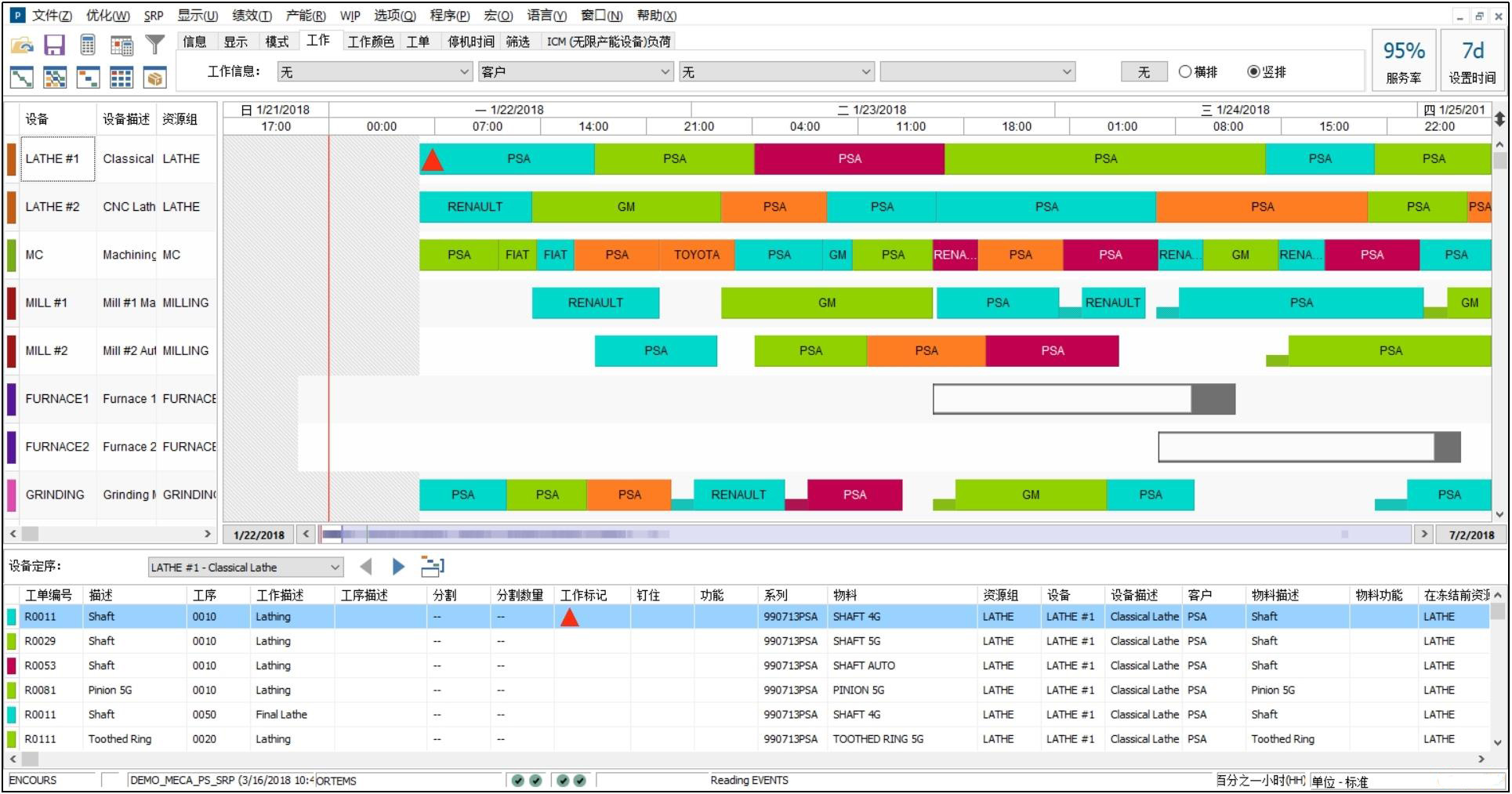Go to next equipment with blue right arrow
The width and height of the screenshot is (1512, 794).
coord(398,567)
